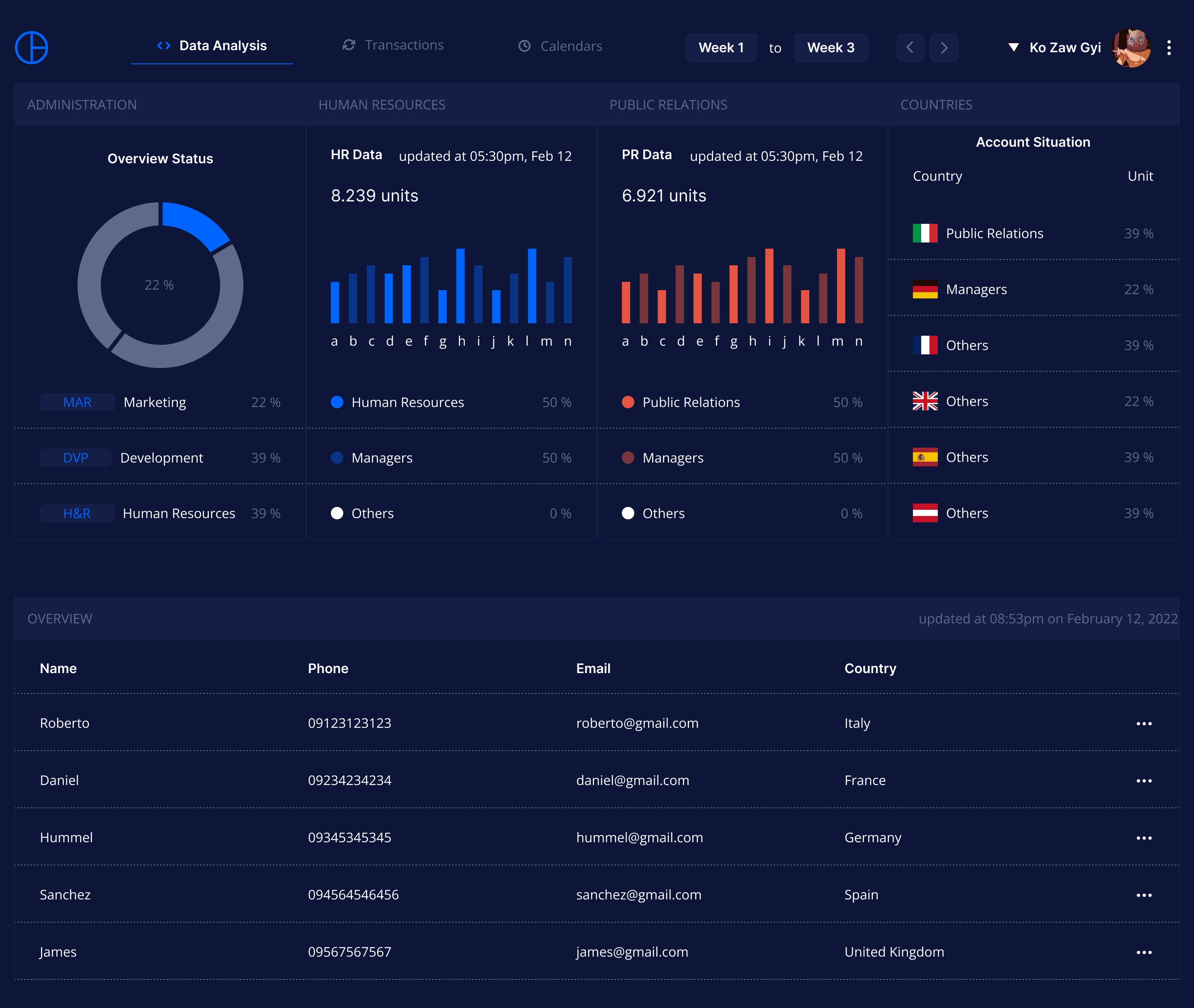Open the Week 1 start selector
The height and width of the screenshot is (1008, 1194).
(x=721, y=47)
